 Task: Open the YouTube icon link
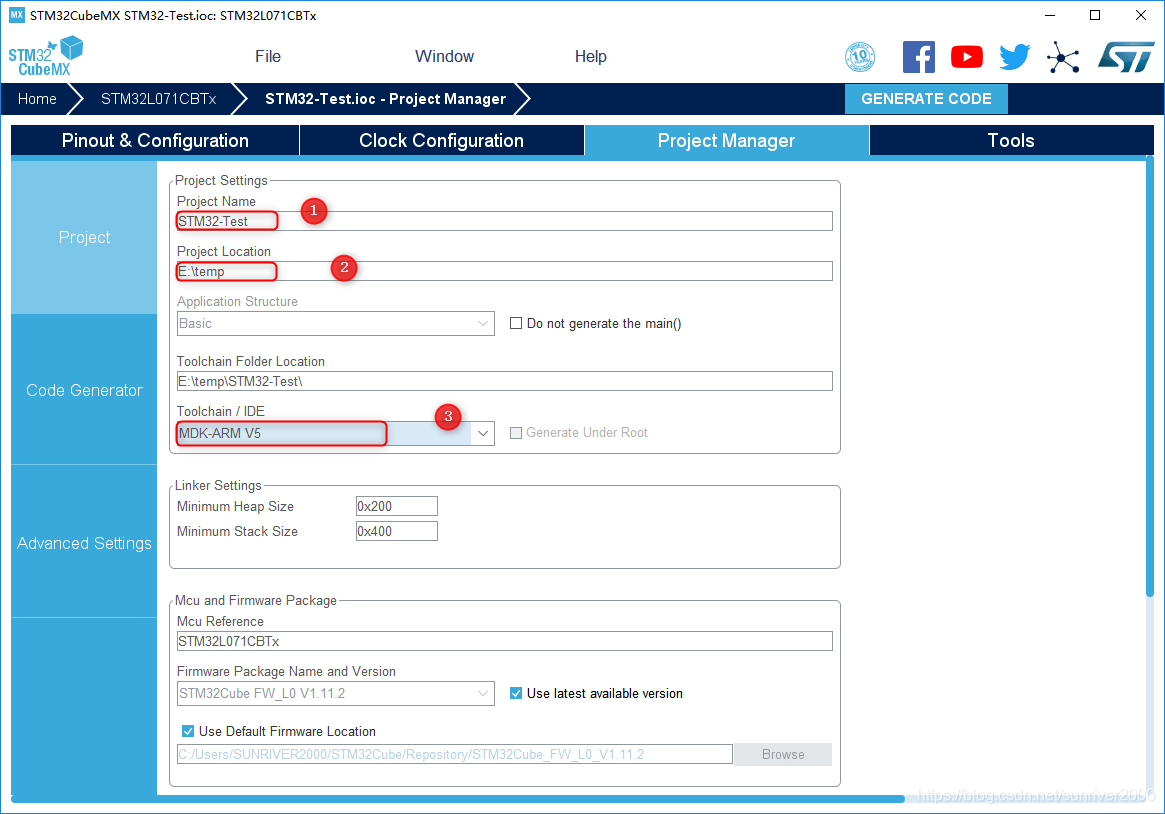coord(967,57)
